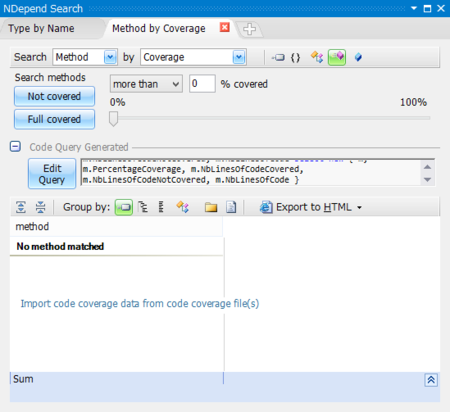450x412 pixels.
Task: Select the Method by Coverage tab
Action: (x=159, y=29)
